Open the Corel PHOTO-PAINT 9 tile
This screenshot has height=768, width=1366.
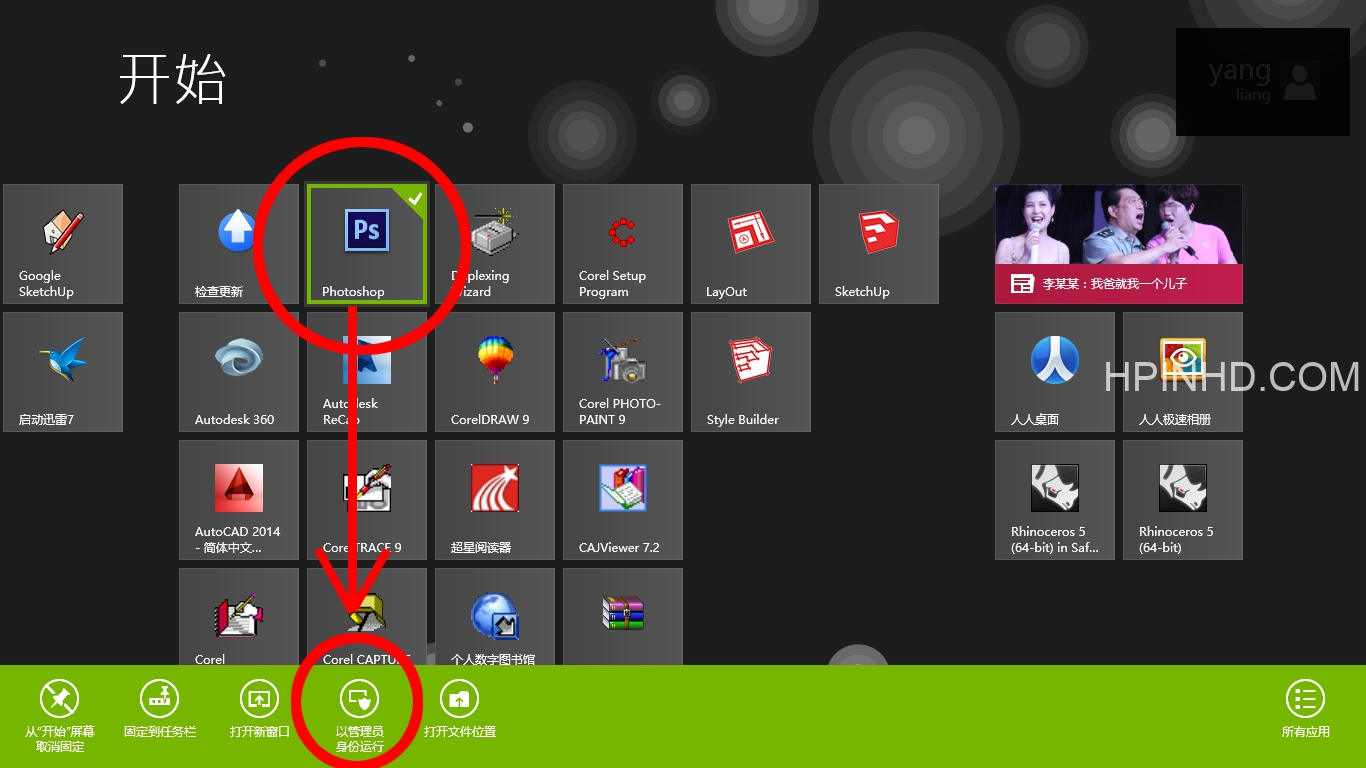click(623, 372)
